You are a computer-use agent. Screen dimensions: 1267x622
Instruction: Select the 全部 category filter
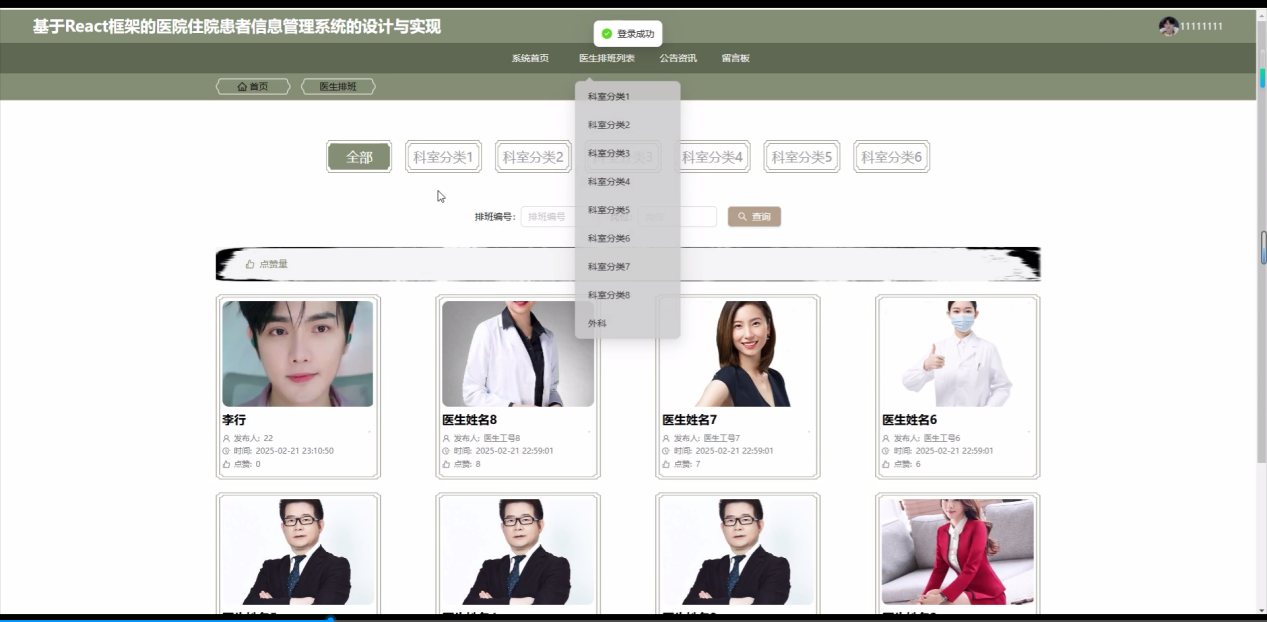coord(359,157)
